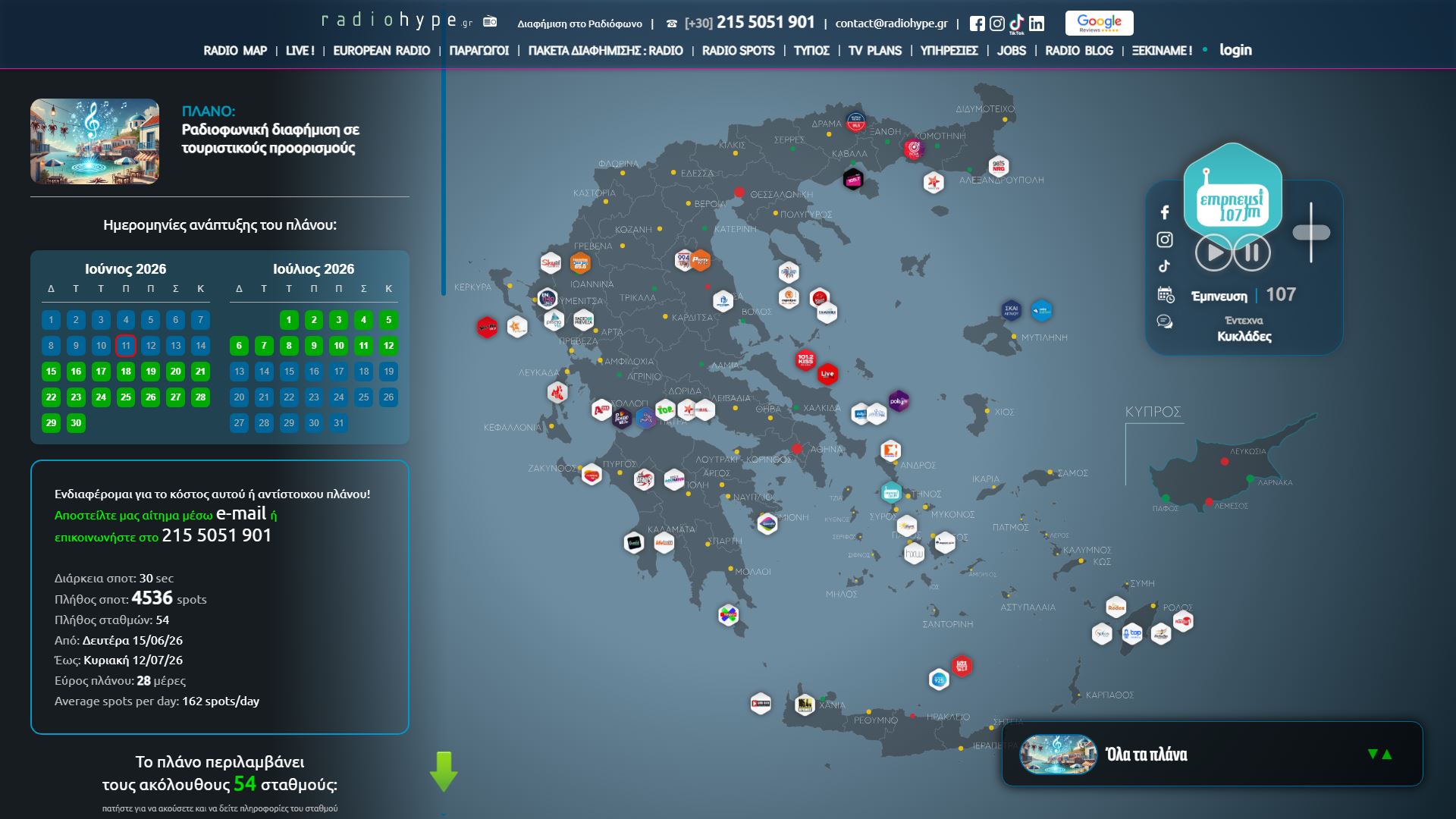Open the station's TikTok in the player
The image size is (1456, 819).
[x=1165, y=266]
